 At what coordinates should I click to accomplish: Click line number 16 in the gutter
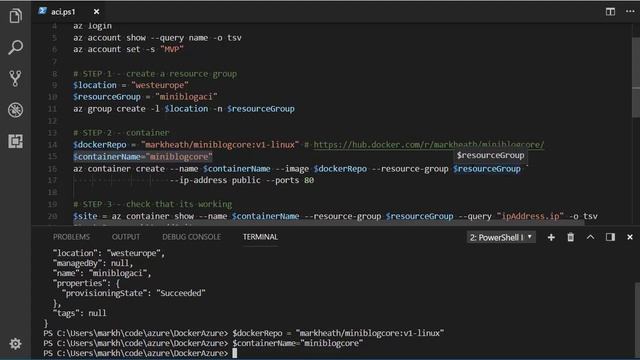52,169
